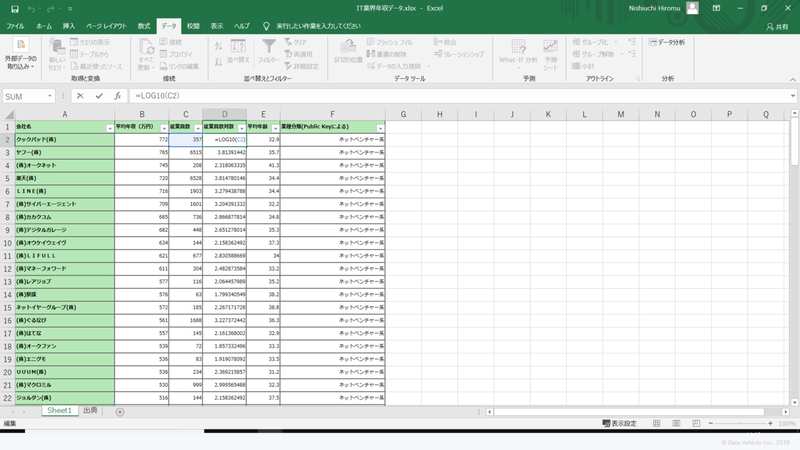Open Customize Quick Access Toolbar dropdown

pos(70,9)
